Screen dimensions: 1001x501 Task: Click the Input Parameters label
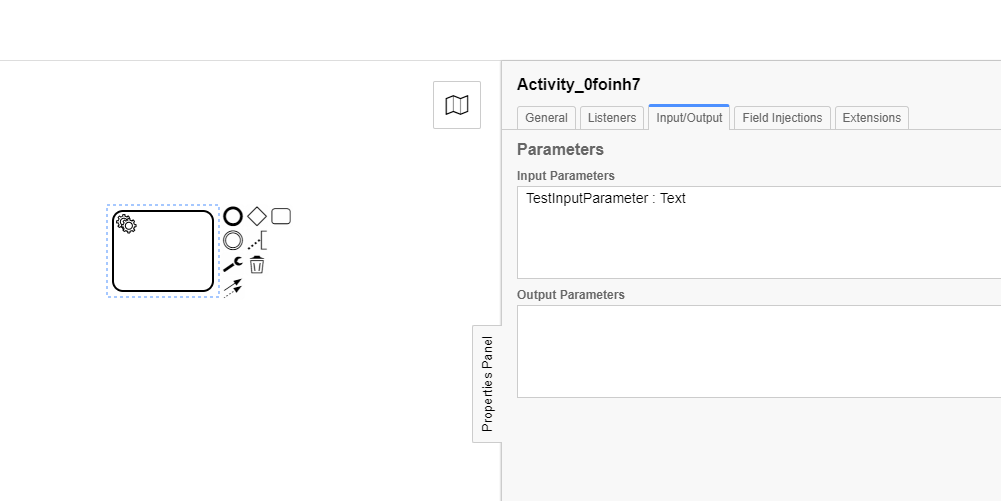566,176
